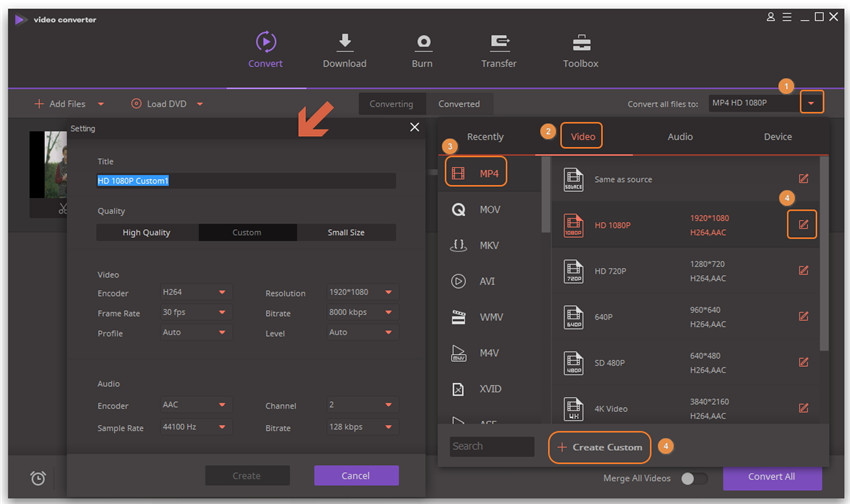Click the Title text field
This screenshot has width=850, height=504.
246,180
